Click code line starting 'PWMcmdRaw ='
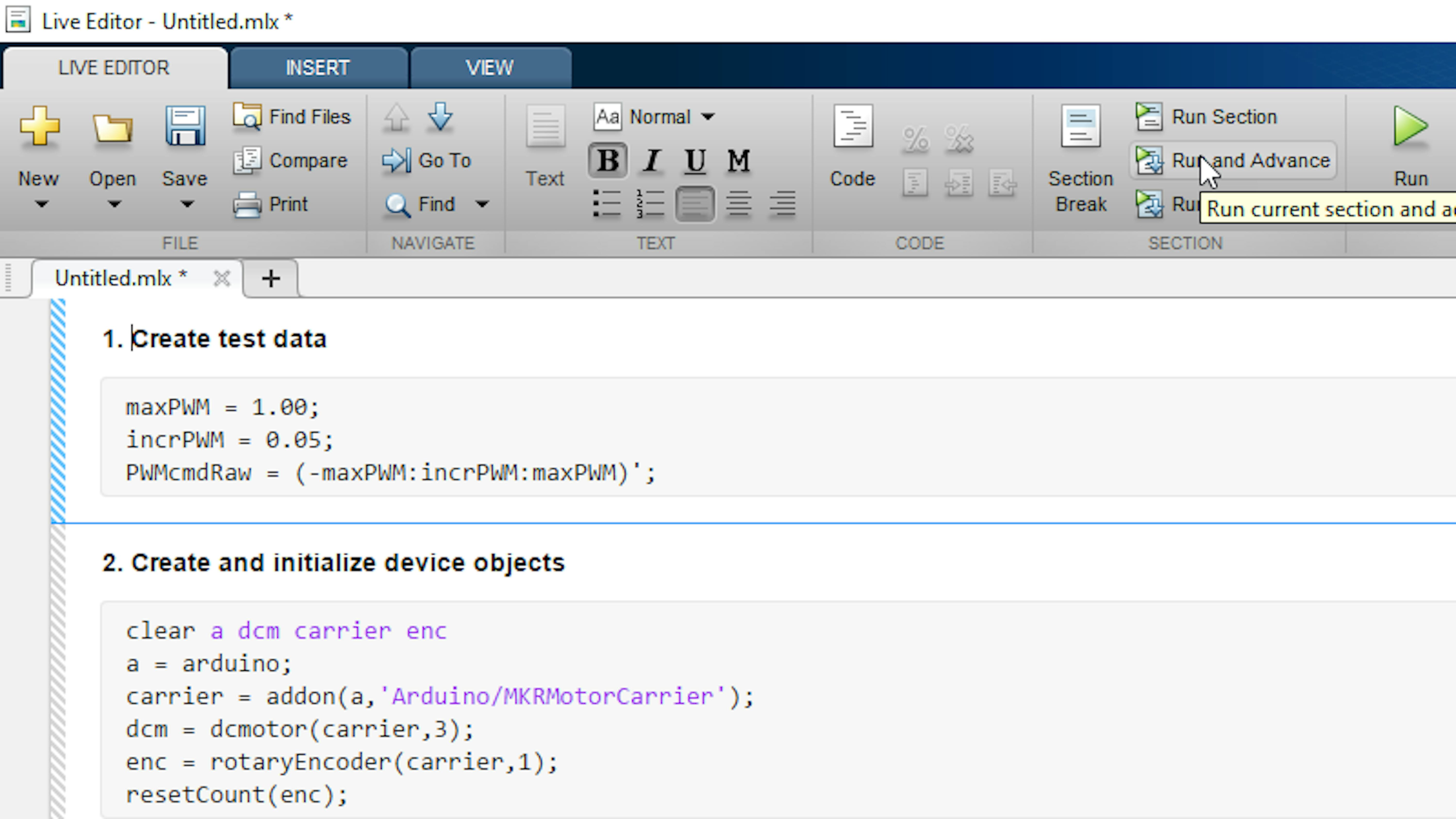The image size is (1456, 819). click(x=390, y=473)
